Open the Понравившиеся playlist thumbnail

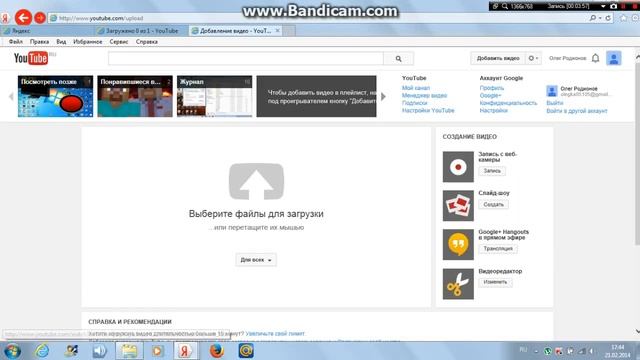pyautogui.click(x=135, y=96)
